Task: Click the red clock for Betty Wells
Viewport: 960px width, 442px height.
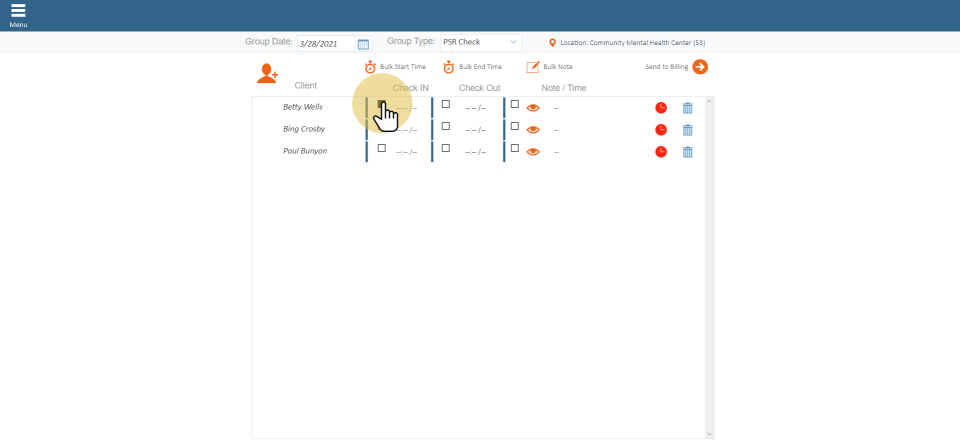Action: click(661, 107)
